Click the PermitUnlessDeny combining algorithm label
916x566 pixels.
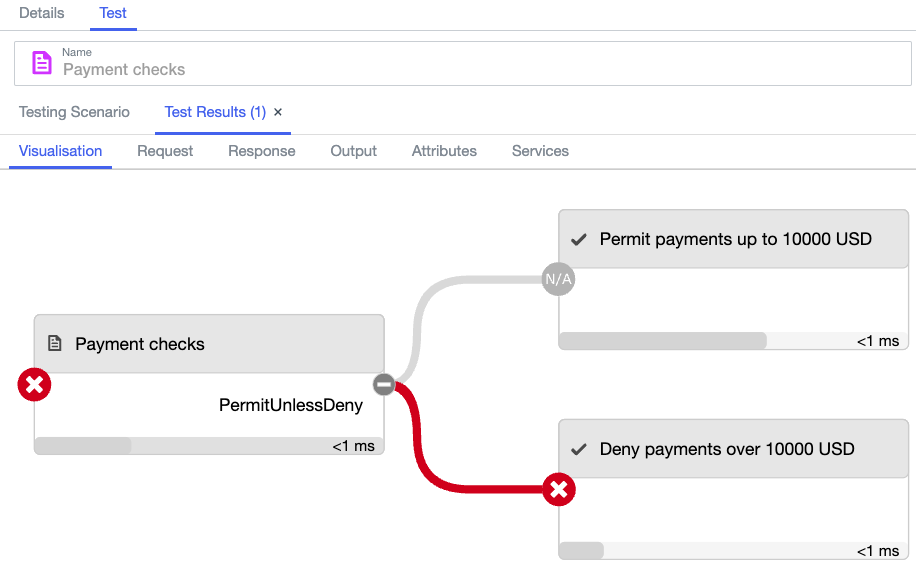click(x=291, y=405)
